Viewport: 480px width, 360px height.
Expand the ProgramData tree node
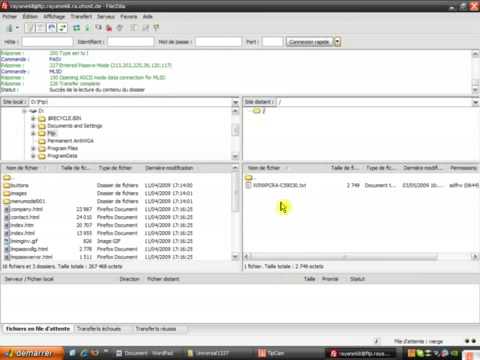pos(33,156)
